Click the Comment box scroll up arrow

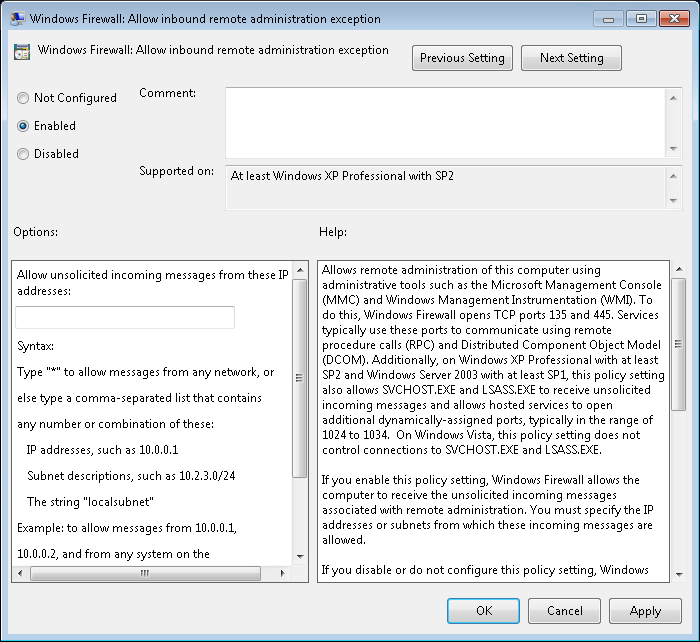[x=673, y=98]
